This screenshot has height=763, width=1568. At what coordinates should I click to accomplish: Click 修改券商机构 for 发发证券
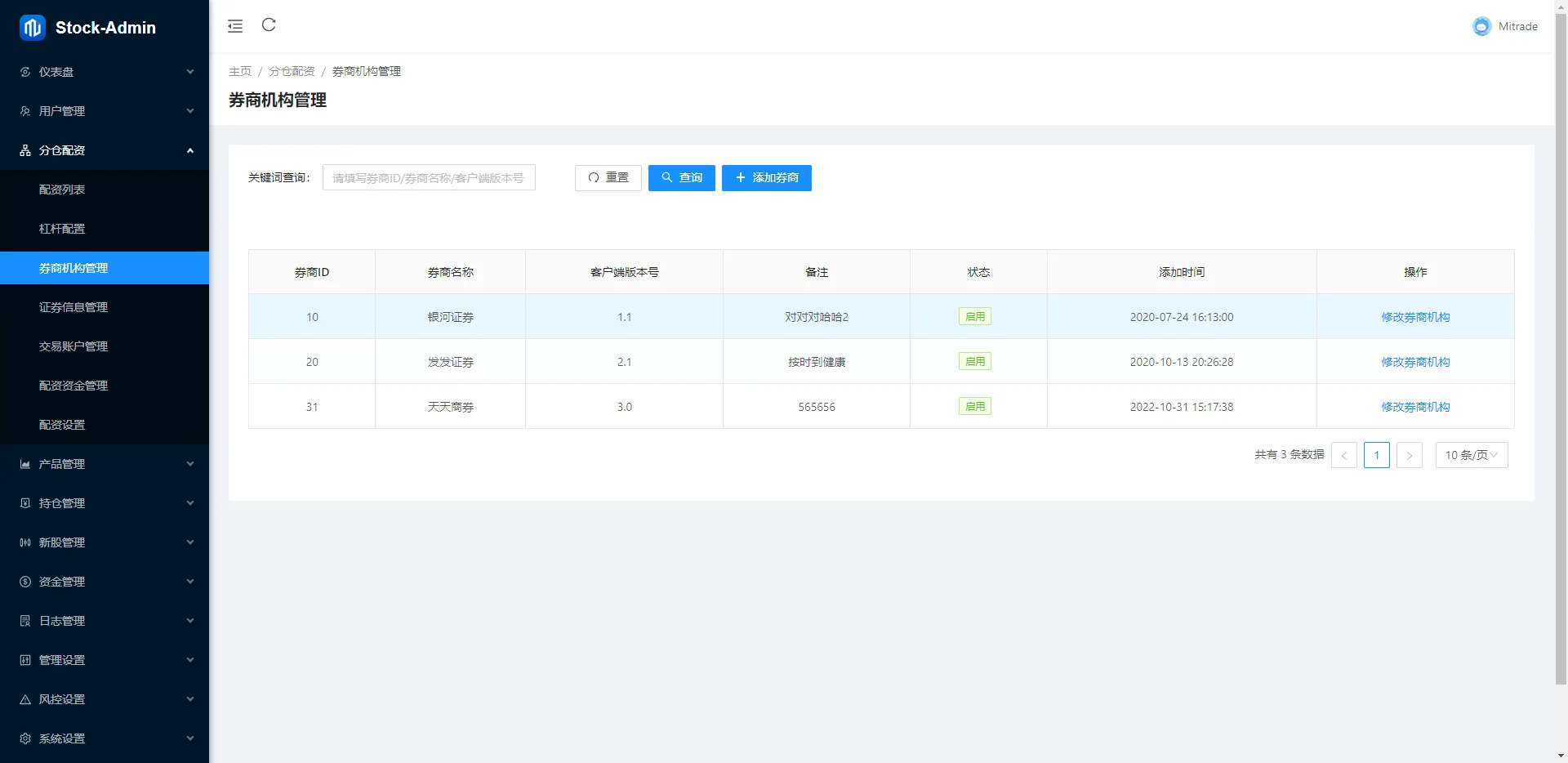(1415, 362)
